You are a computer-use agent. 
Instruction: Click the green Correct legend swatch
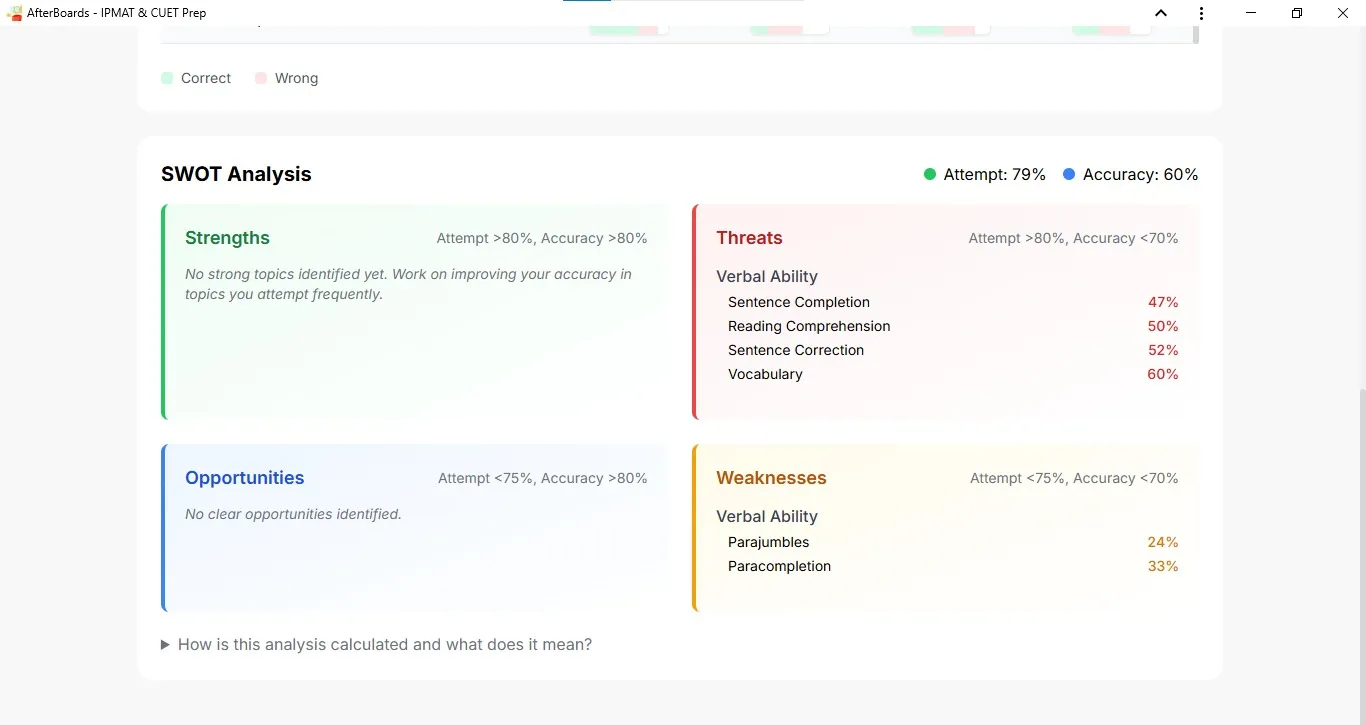167,78
